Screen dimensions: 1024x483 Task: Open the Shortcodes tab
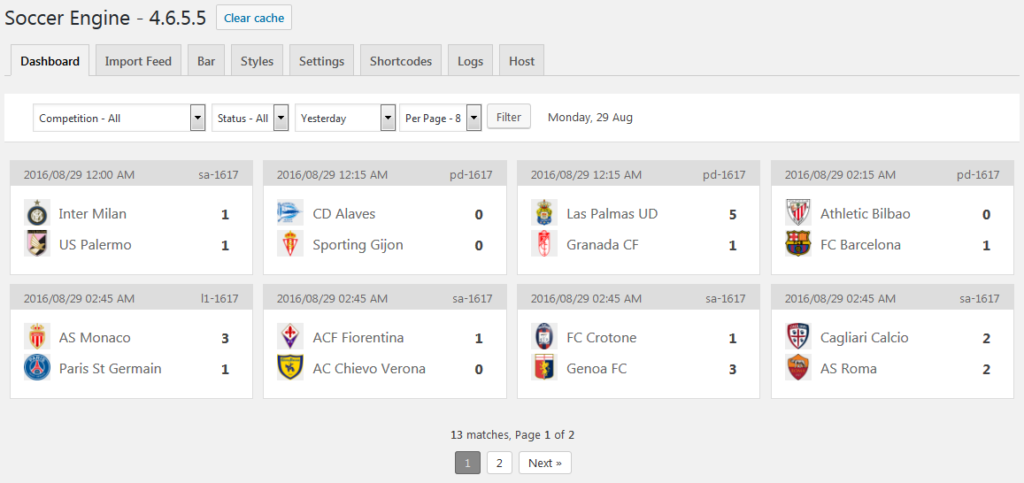pyautogui.click(x=401, y=61)
